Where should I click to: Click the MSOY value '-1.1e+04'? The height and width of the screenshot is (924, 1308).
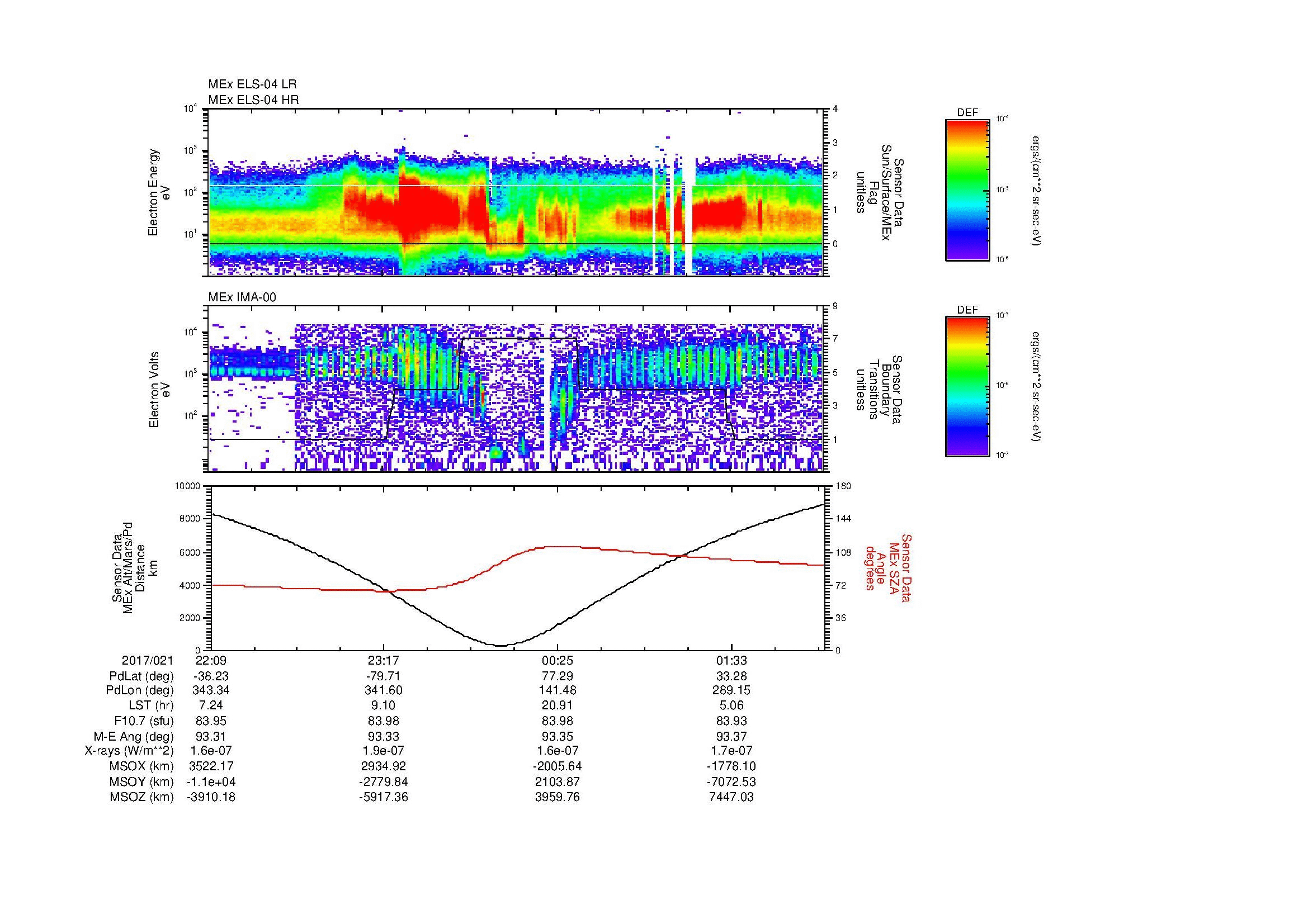pos(211,782)
